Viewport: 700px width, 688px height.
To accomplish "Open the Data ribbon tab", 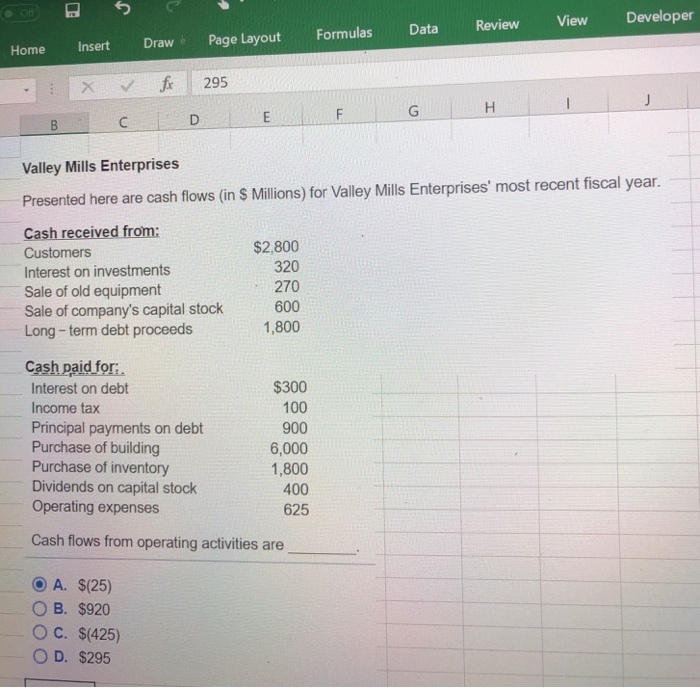I will point(424,29).
